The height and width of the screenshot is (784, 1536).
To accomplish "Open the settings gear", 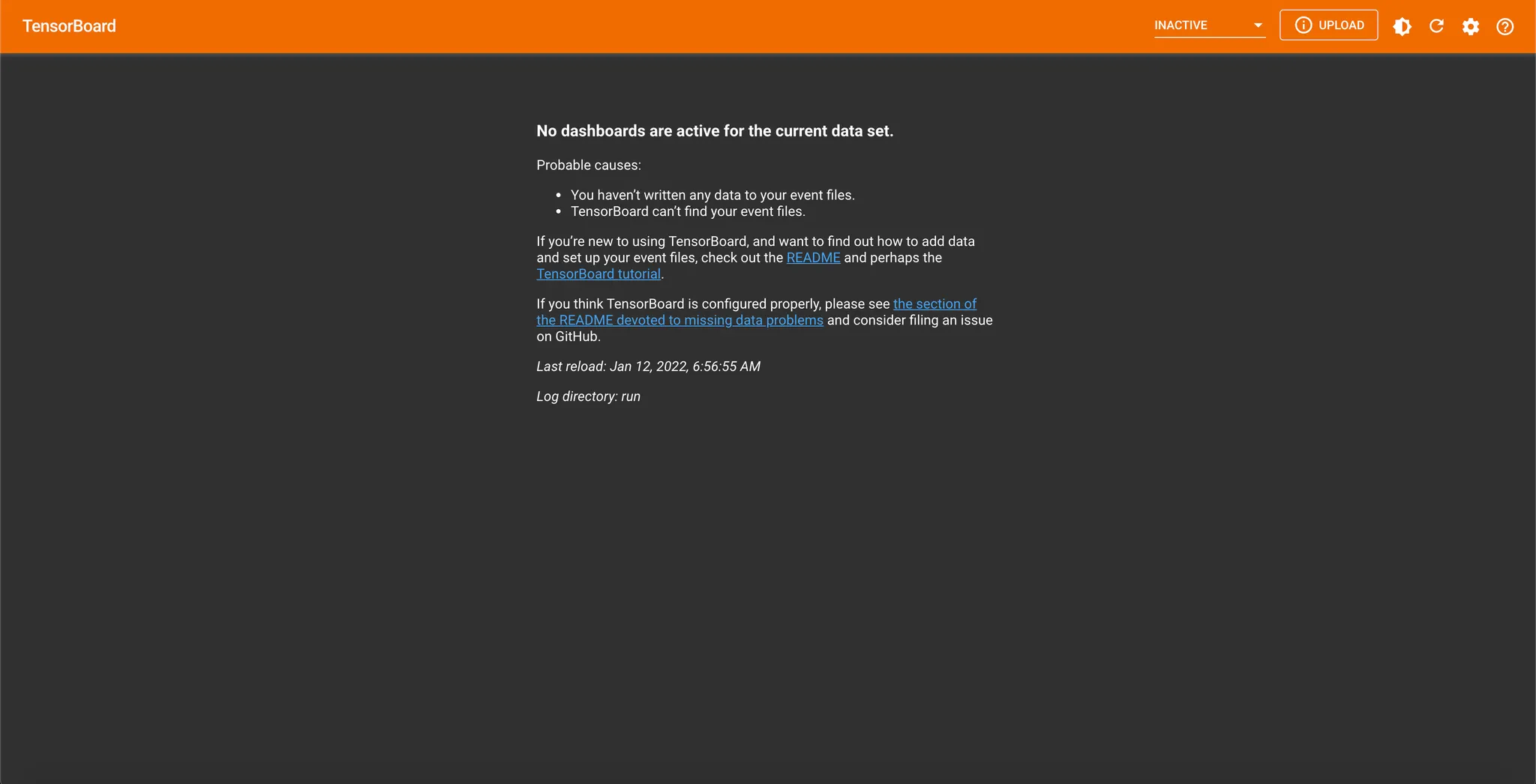I will 1471,27.
